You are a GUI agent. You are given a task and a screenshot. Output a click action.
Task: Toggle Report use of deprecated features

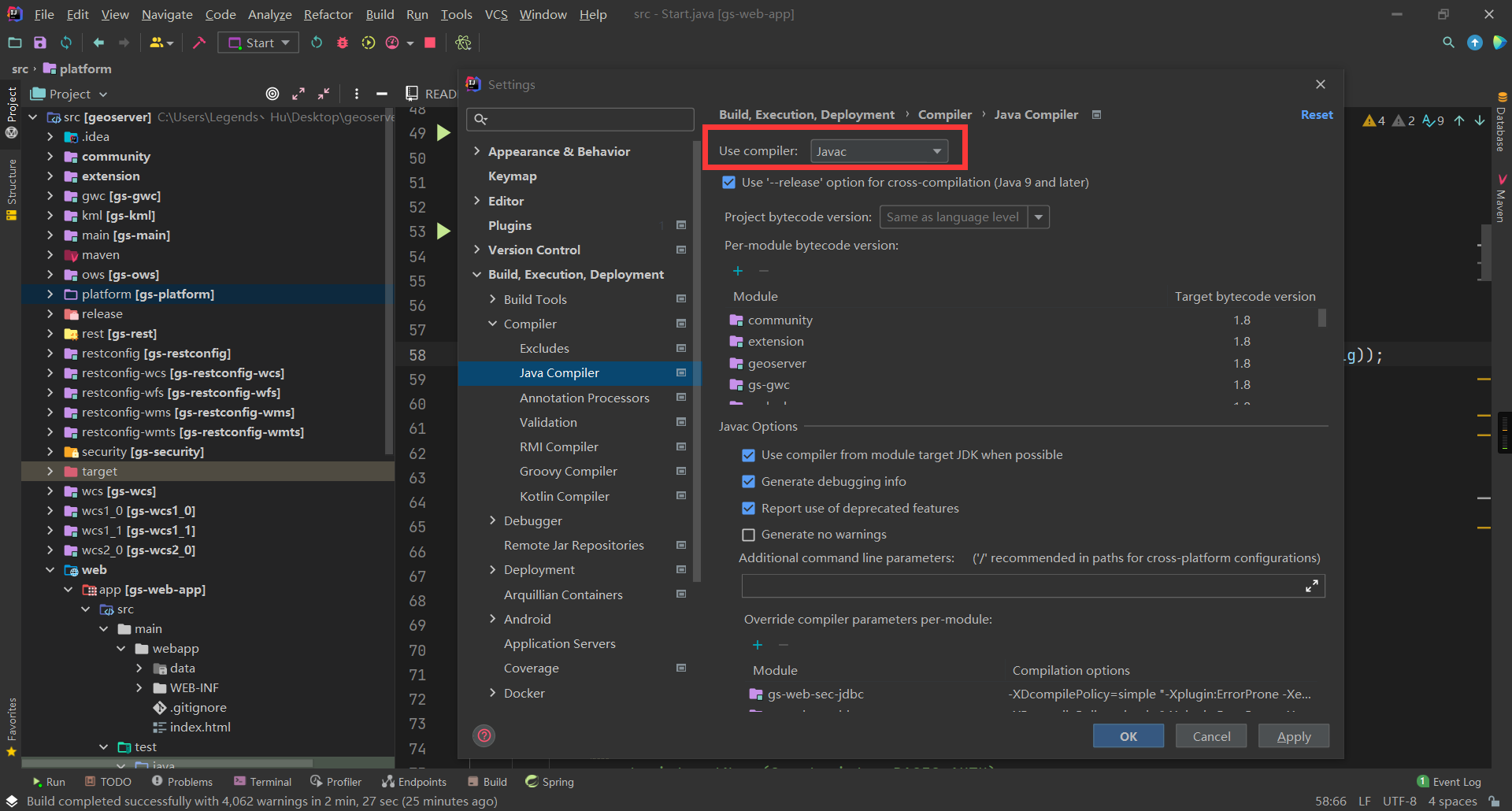click(x=749, y=509)
